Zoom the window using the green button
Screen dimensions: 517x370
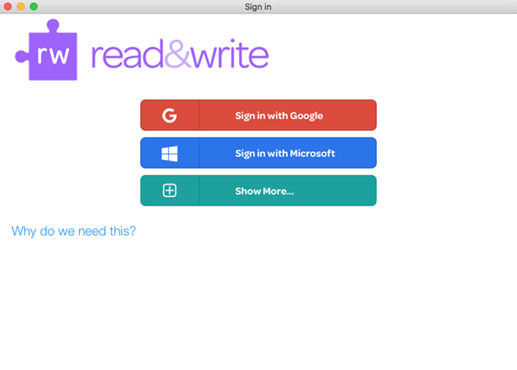click(x=34, y=6)
